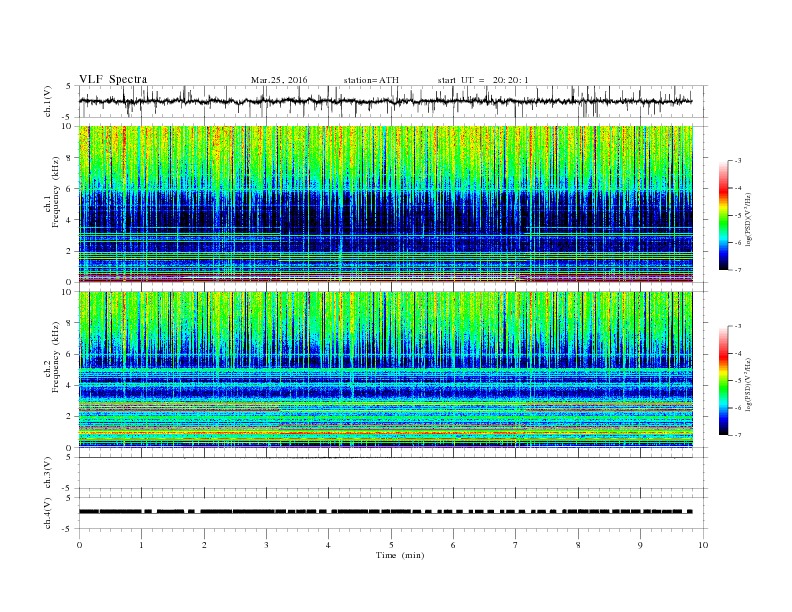
Task: Click the "-6" label on ch.2 color scale
Action: [738, 407]
